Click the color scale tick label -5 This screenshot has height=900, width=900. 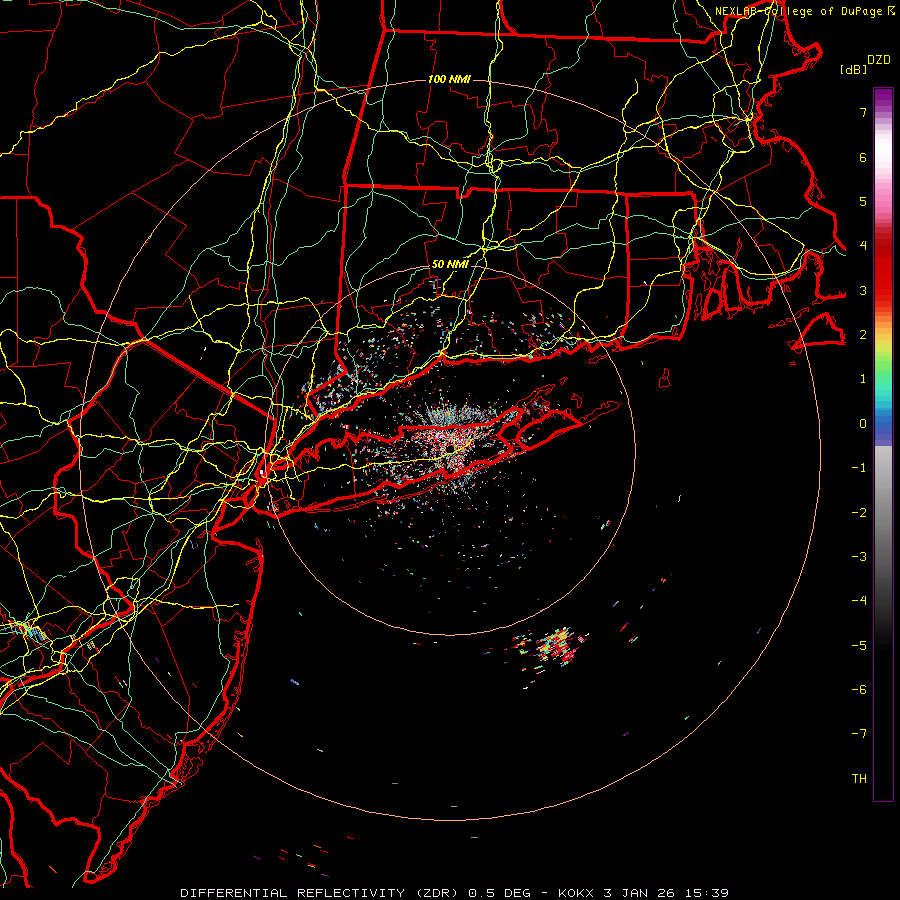click(x=859, y=646)
